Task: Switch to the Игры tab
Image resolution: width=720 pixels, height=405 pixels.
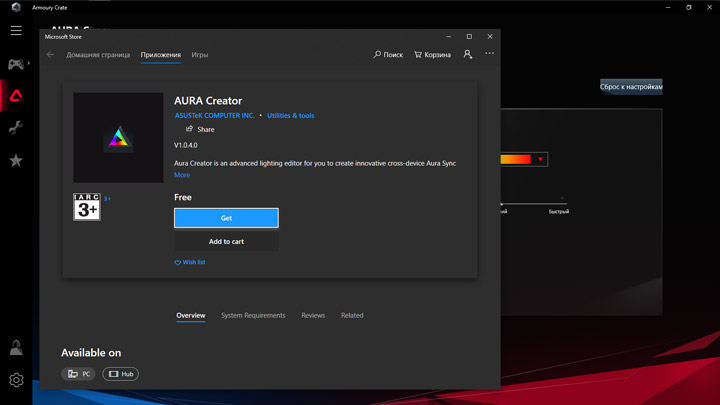Action: 200,55
